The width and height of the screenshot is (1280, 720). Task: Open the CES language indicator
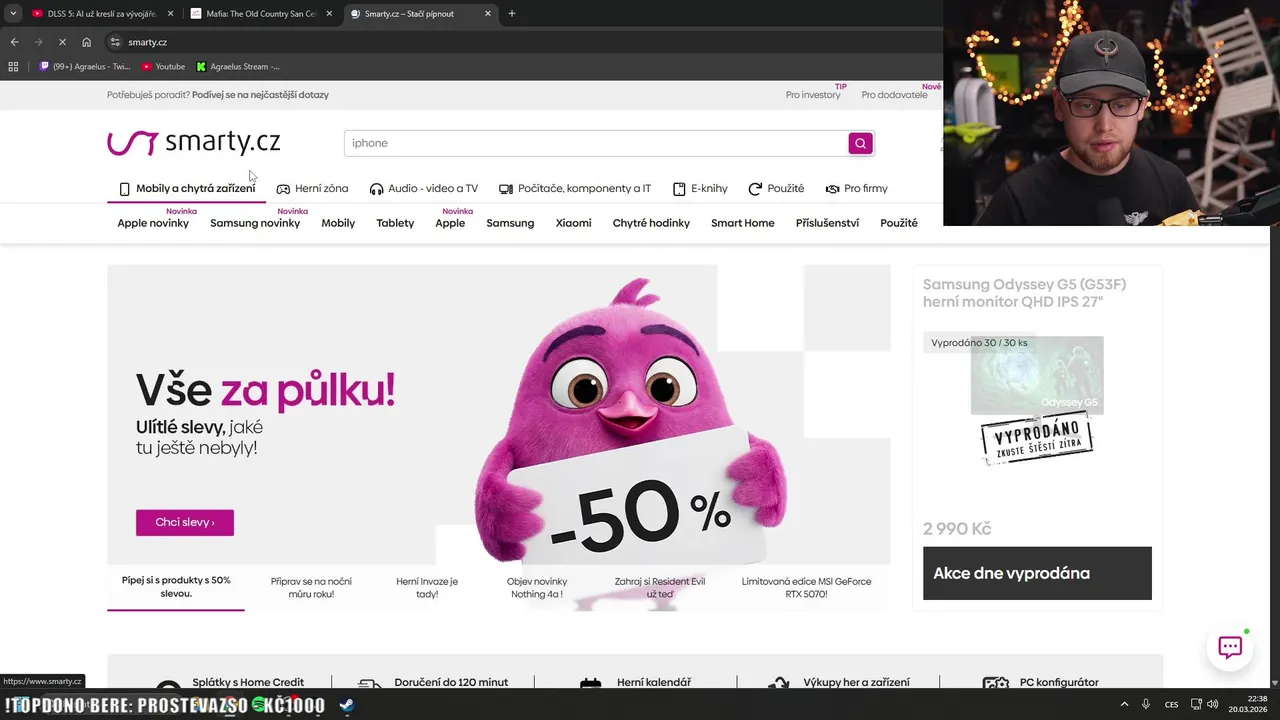pyautogui.click(x=1171, y=704)
